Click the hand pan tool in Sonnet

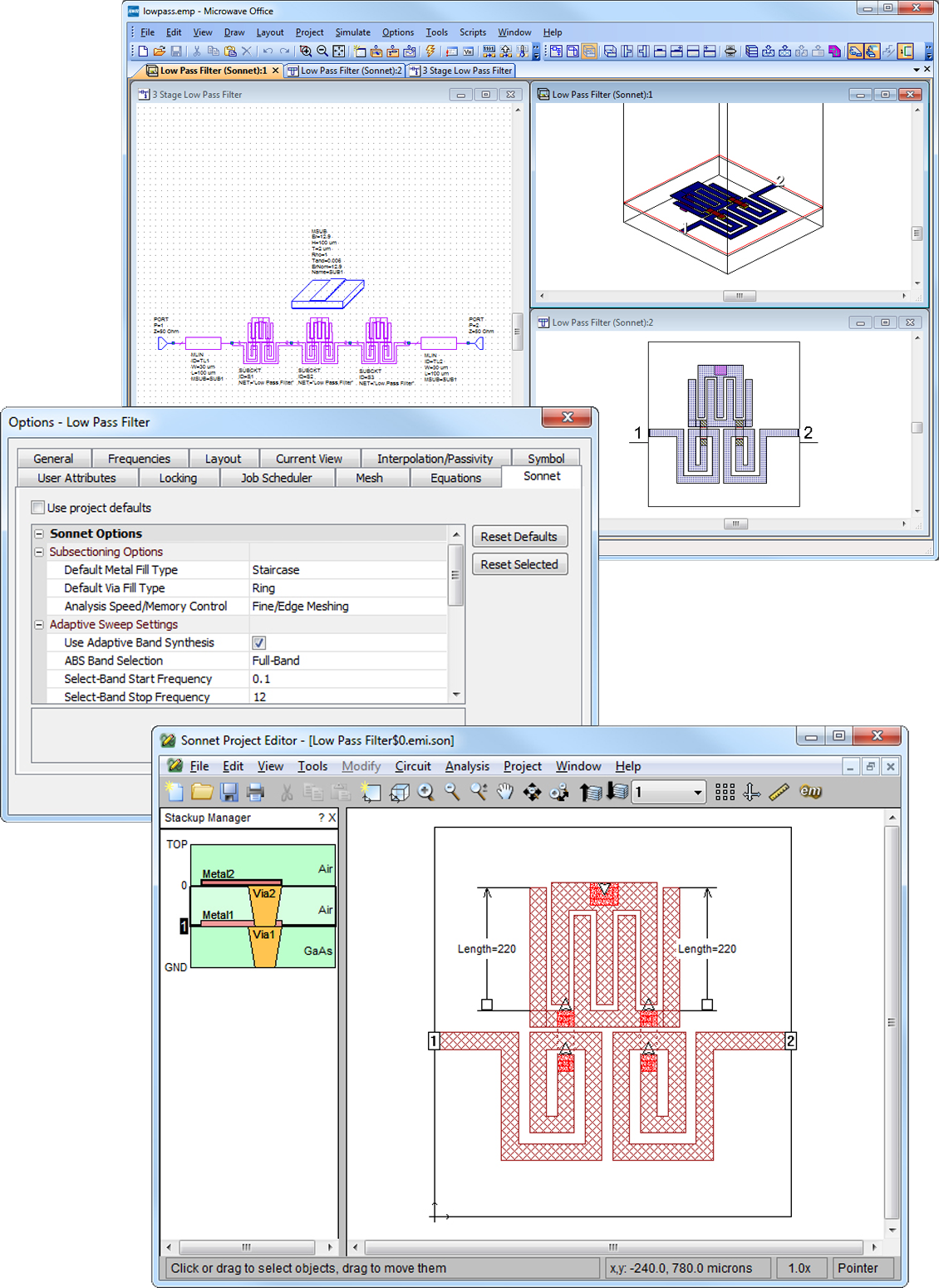[x=505, y=792]
